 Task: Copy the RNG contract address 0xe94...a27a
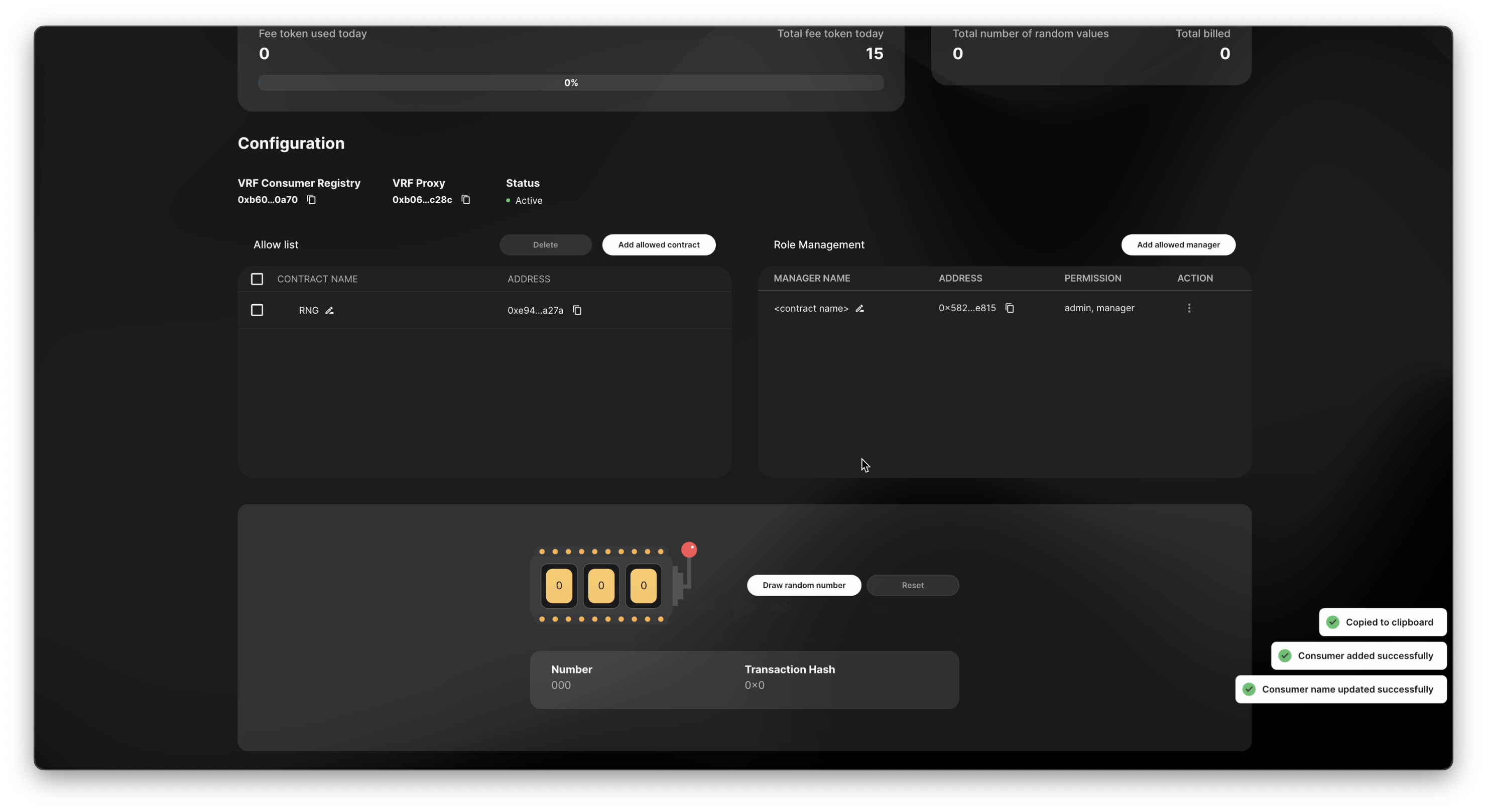coord(577,311)
